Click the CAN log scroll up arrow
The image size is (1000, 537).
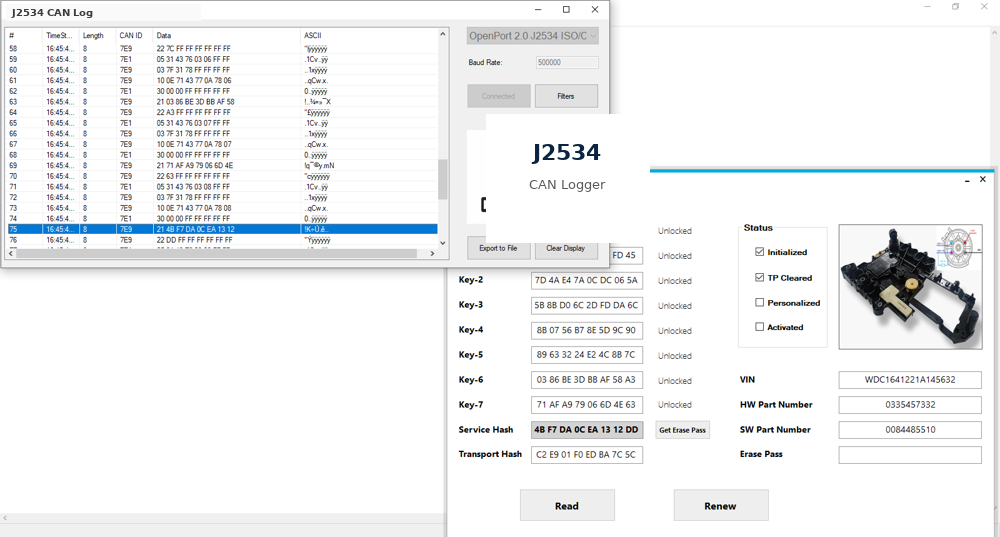click(x=443, y=34)
